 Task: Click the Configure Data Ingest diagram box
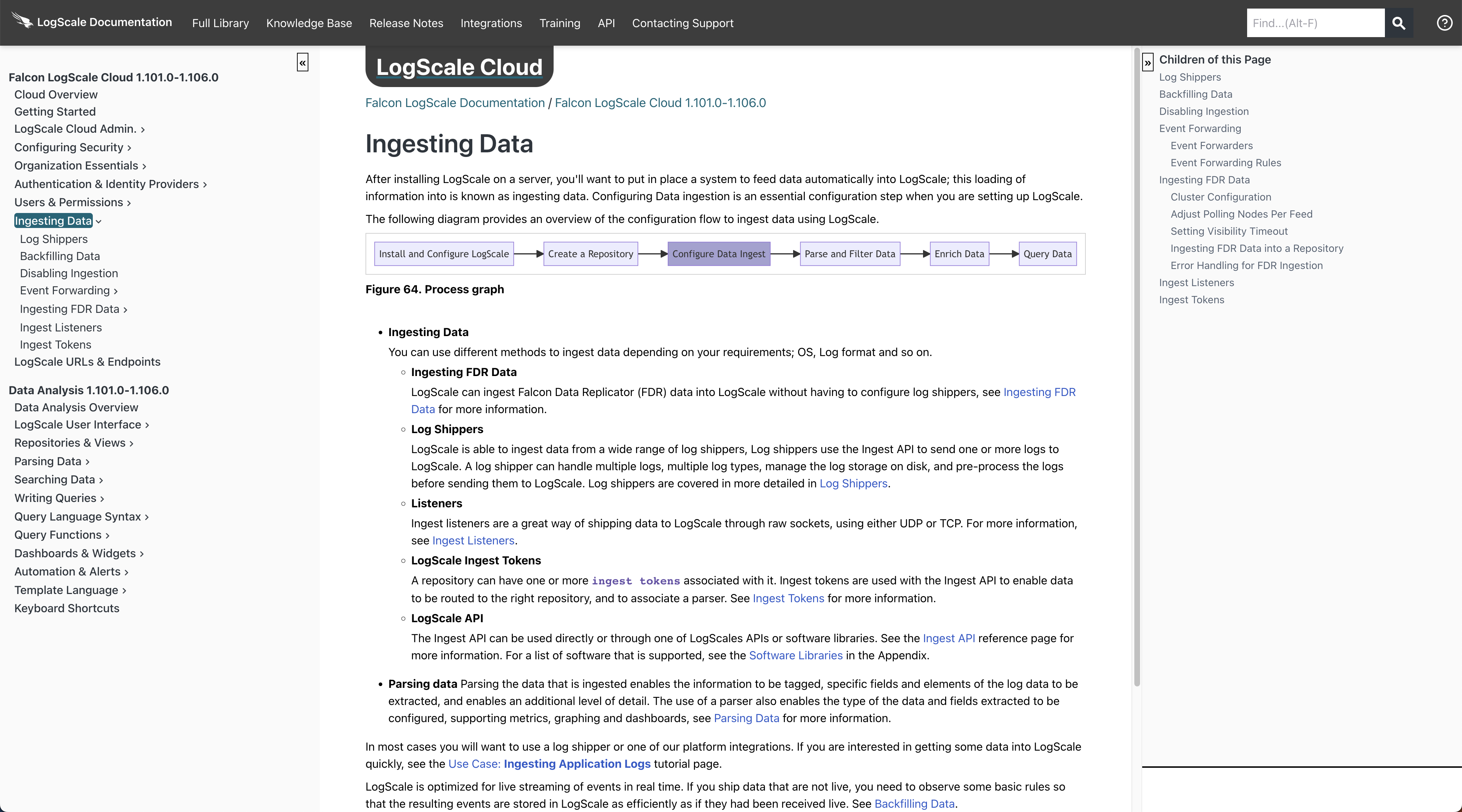tap(719, 254)
